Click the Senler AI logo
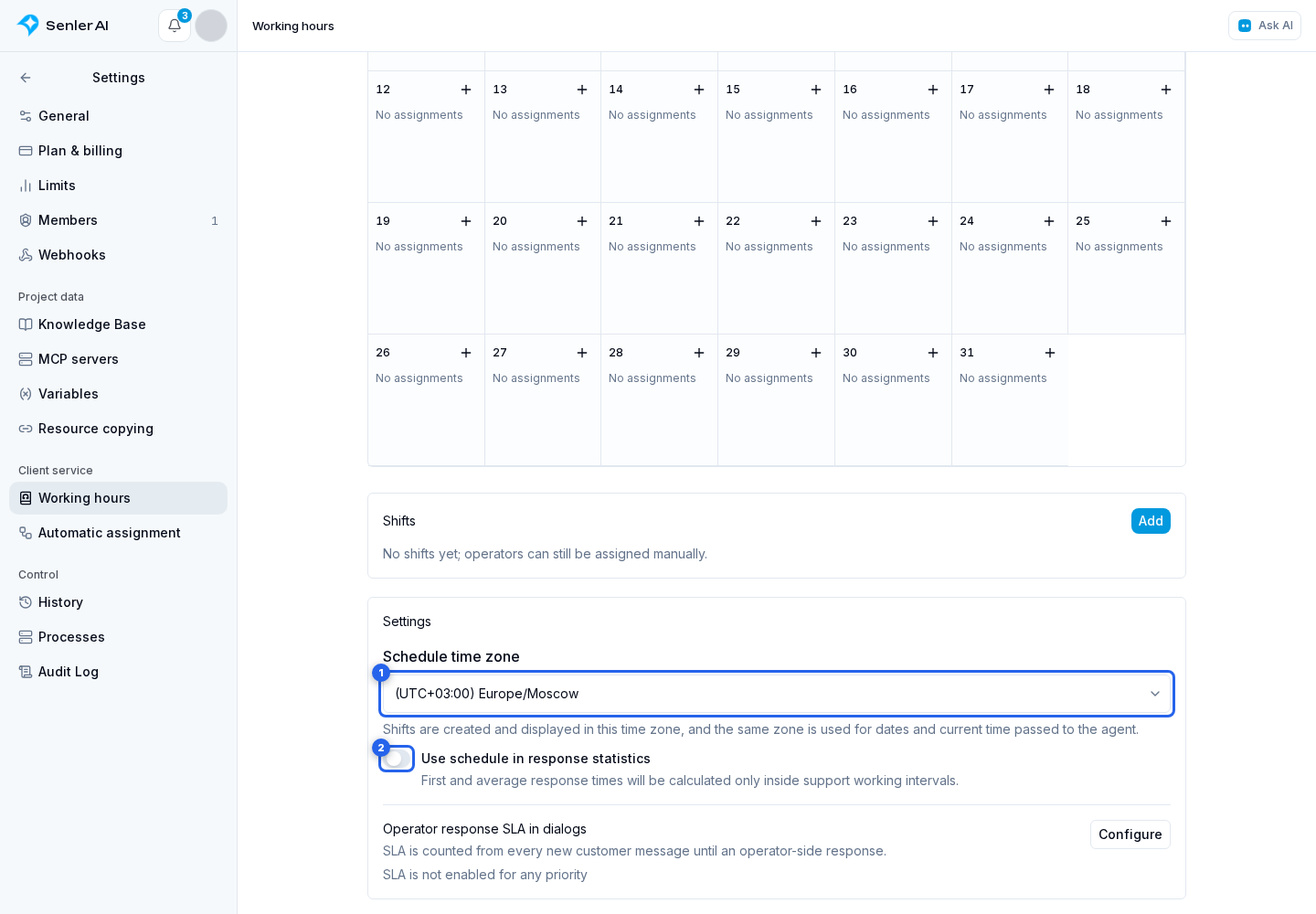This screenshot has width=1316, height=914. (63, 26)
